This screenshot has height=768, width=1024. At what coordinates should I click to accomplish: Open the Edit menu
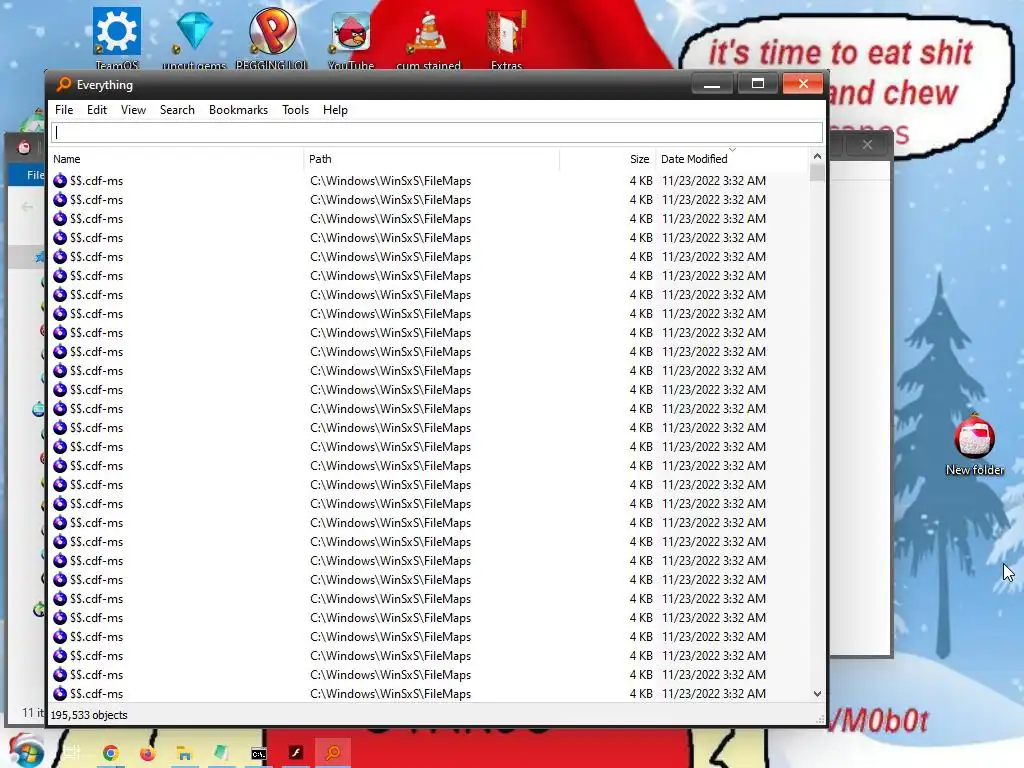[x=97, y=110]
